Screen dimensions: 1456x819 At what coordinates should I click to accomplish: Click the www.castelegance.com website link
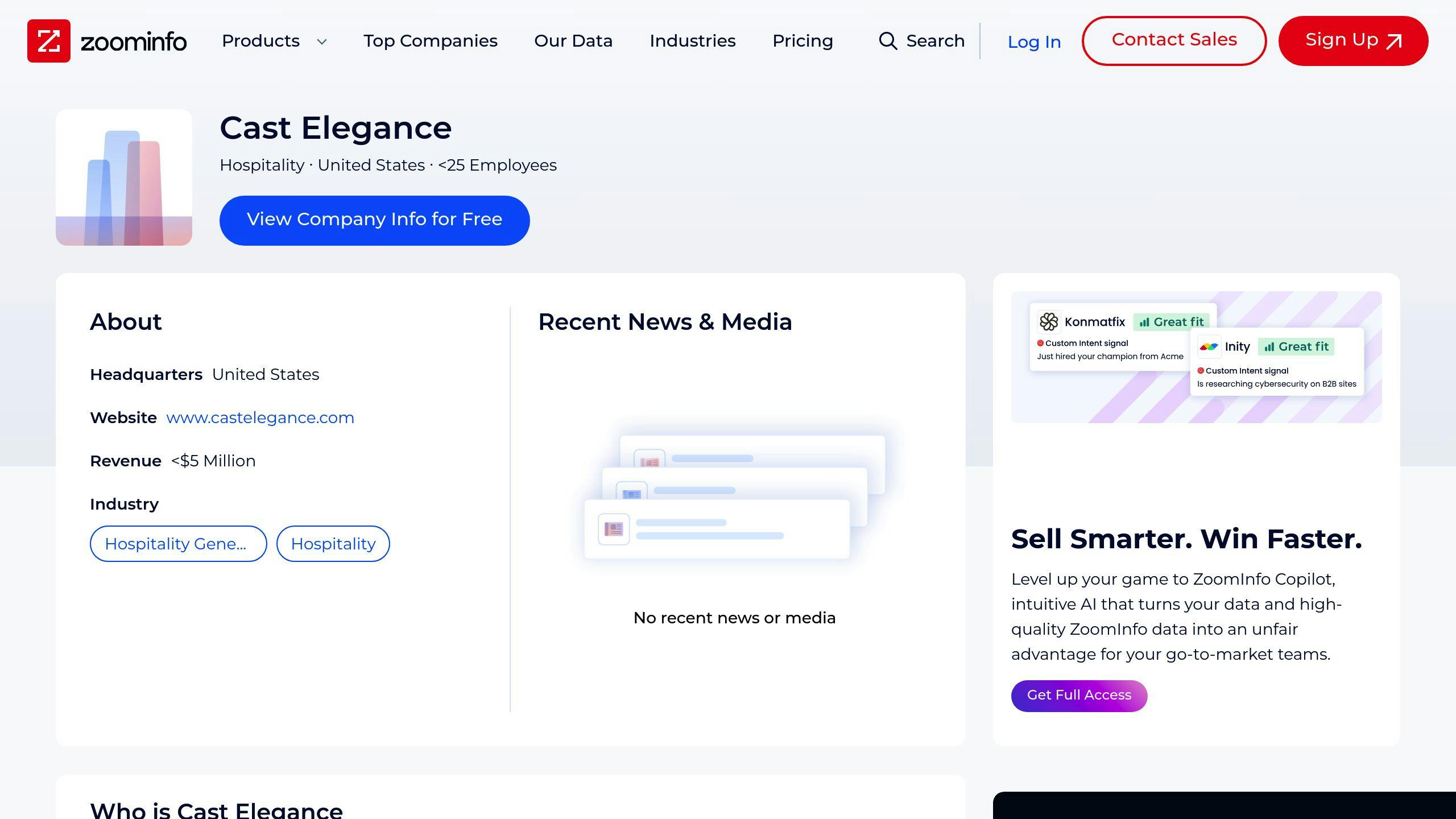(260, 417)
